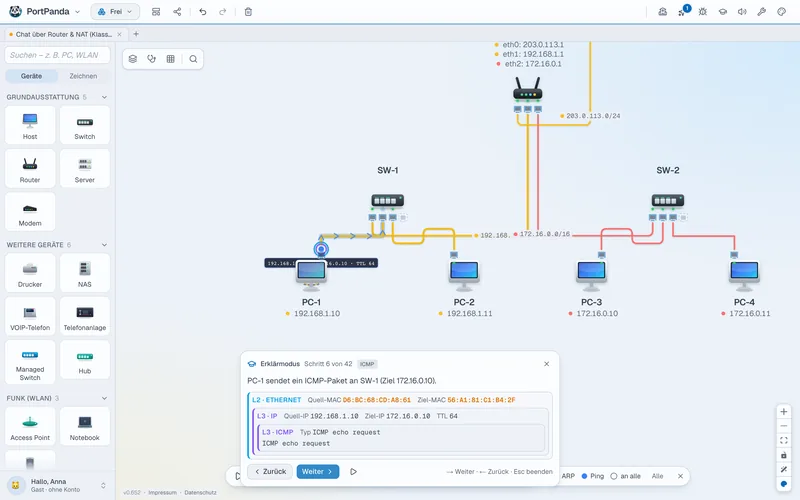Add a Router device from palette

(x=30, y=169)
